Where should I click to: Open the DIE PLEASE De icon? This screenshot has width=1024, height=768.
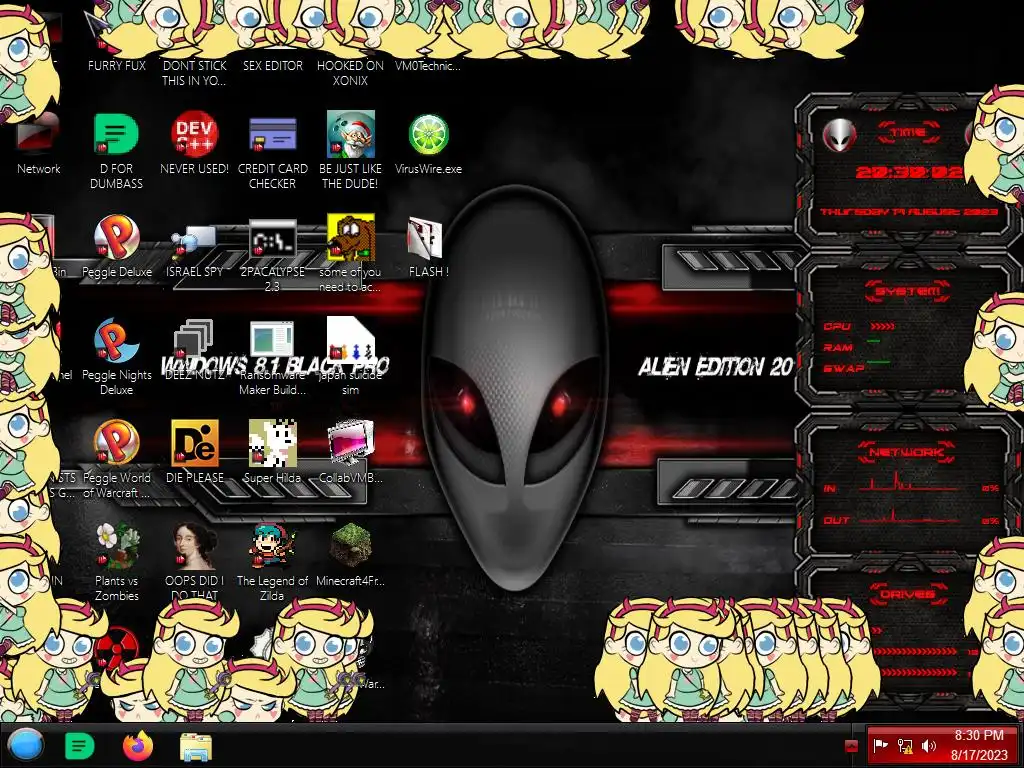[195, 443]
